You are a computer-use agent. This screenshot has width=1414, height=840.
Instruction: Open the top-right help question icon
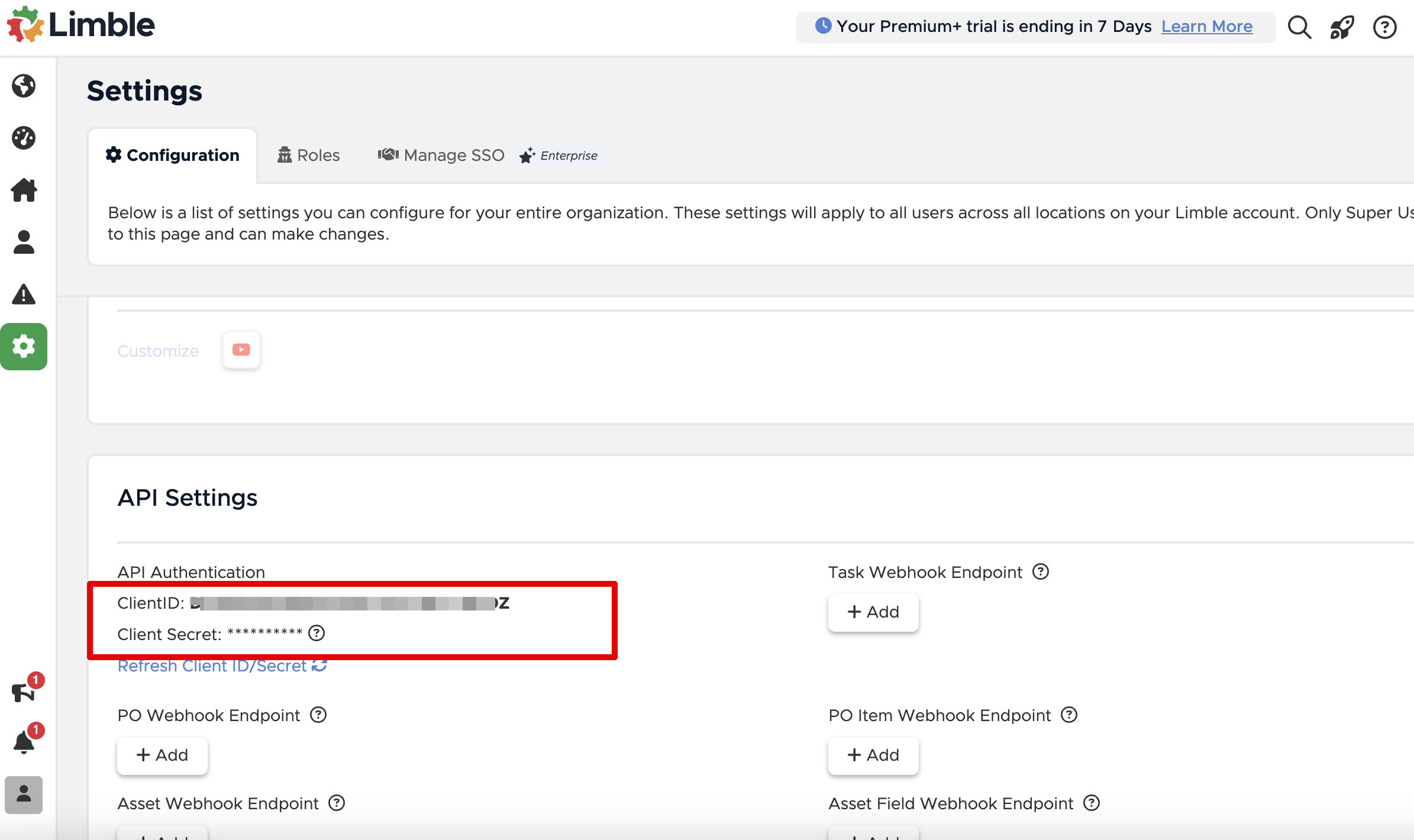[x=1384, y=27]
